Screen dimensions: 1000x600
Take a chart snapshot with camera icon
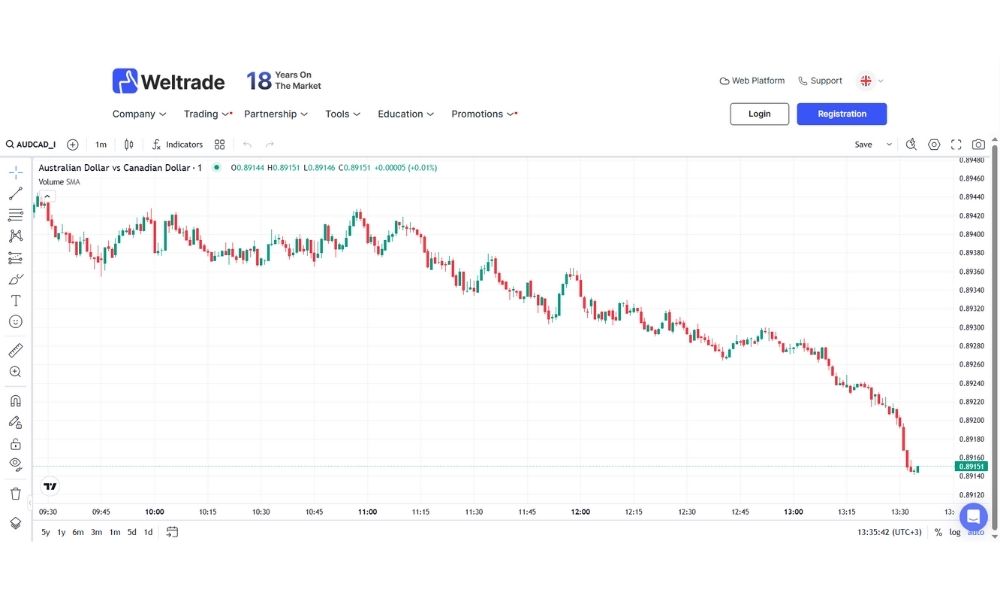(978, 145)
